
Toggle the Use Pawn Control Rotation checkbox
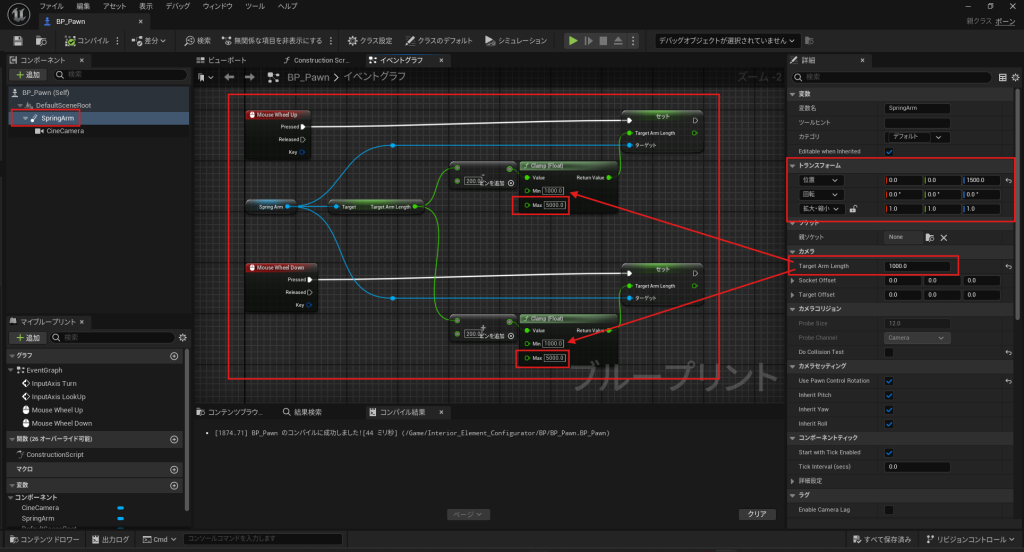(x=889, y=381)
